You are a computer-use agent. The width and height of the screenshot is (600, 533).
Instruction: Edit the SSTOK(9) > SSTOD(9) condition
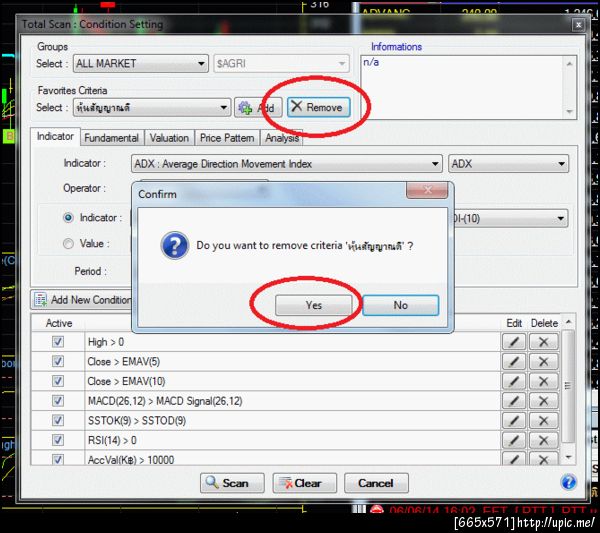(514, 421)
